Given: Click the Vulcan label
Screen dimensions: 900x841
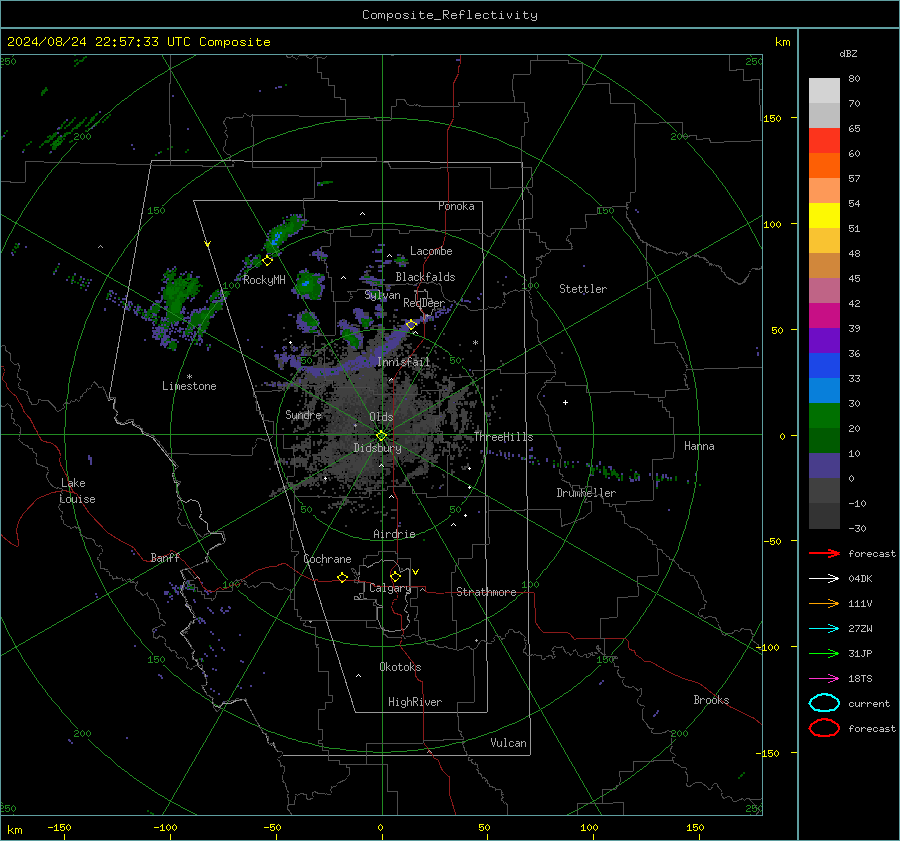Looking at the screenshot, I should [508, 743].
